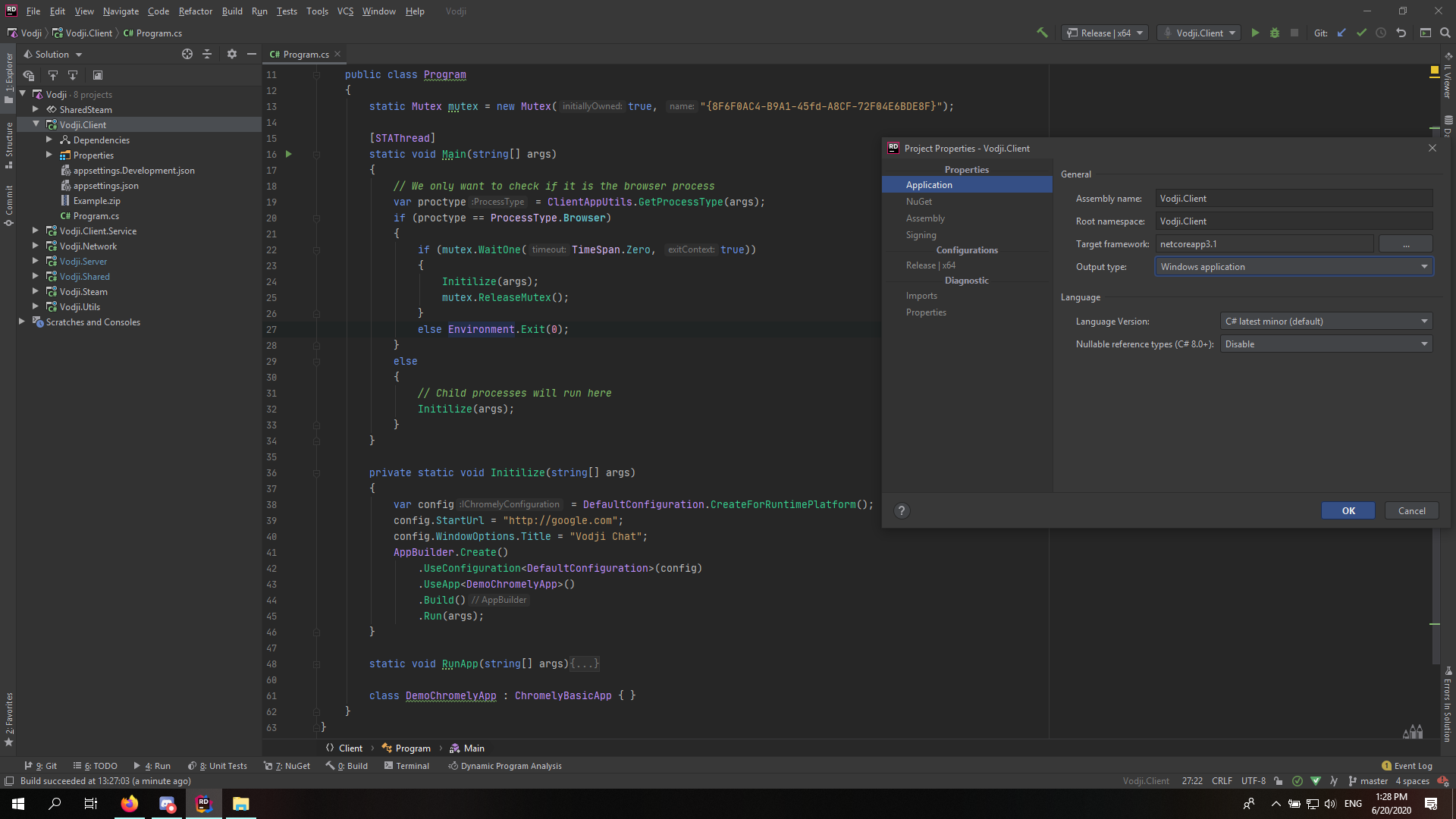This screenshot has height=819, width=1456.
Task: Switch to the Program.cs editor tab
Action: (x=302, y=54)
